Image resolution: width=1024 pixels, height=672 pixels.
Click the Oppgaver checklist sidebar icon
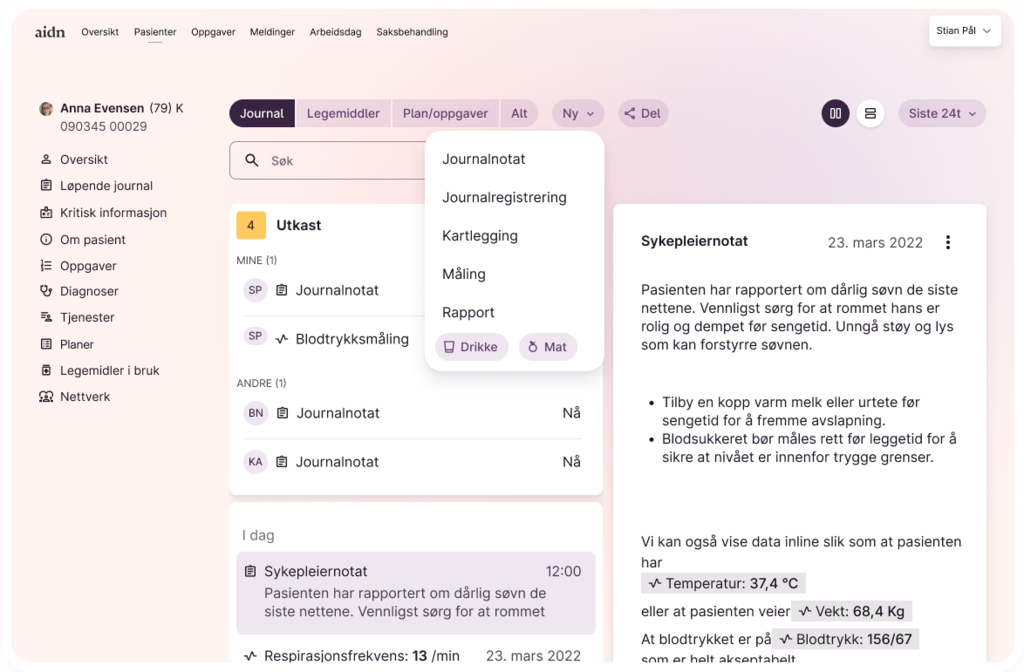(x=46, y=266)
